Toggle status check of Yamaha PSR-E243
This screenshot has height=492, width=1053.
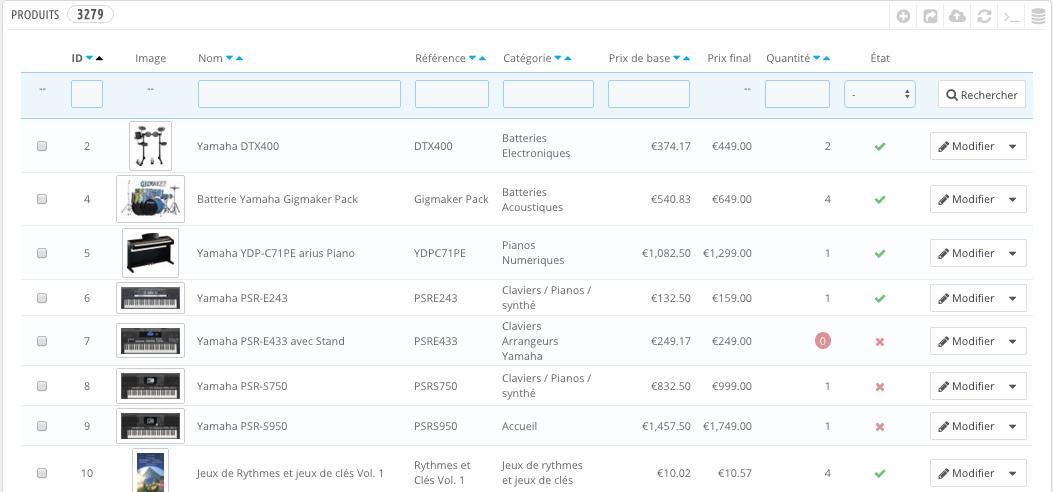[x=880, y=298]
